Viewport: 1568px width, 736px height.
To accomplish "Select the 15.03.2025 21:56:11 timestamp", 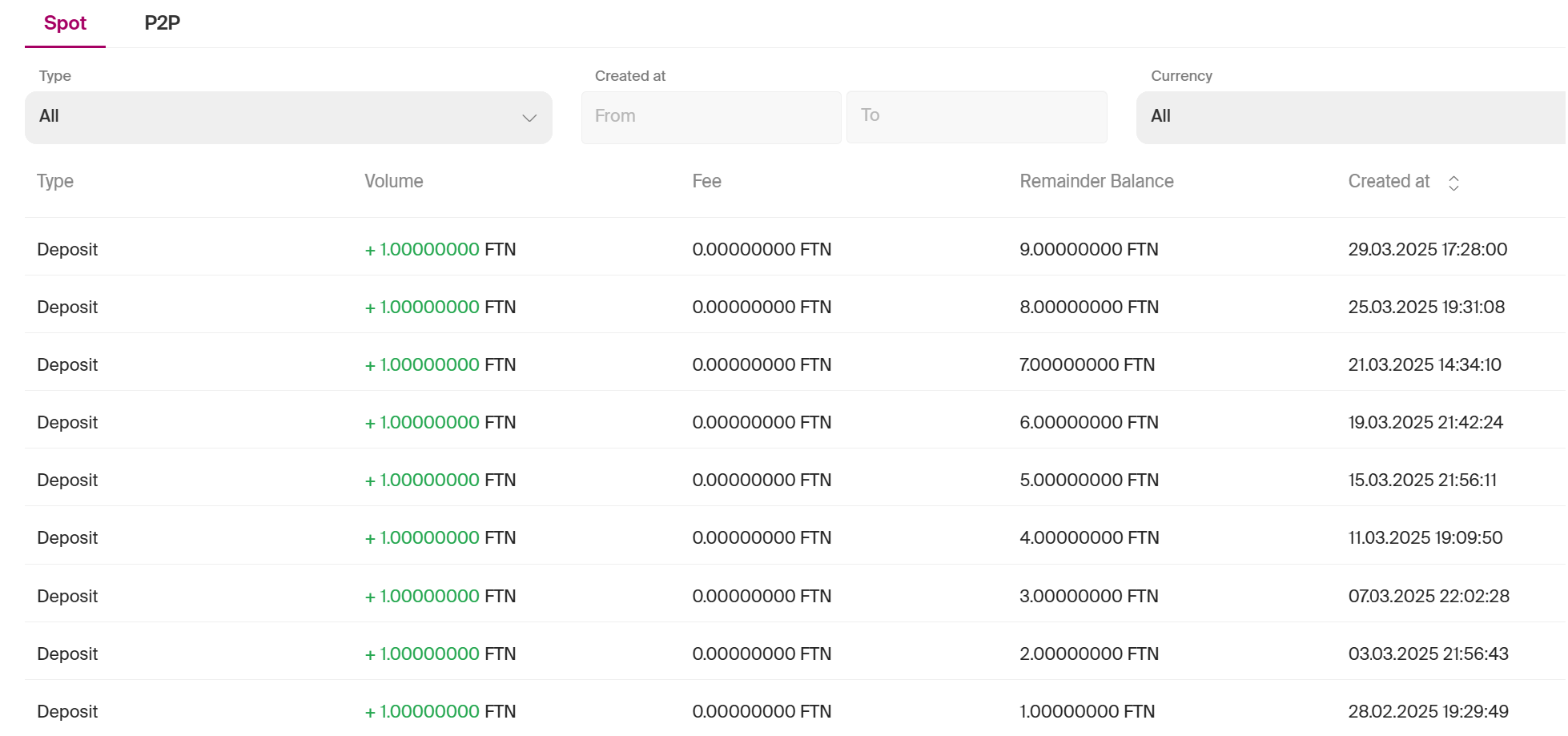I will (1422, 481).
